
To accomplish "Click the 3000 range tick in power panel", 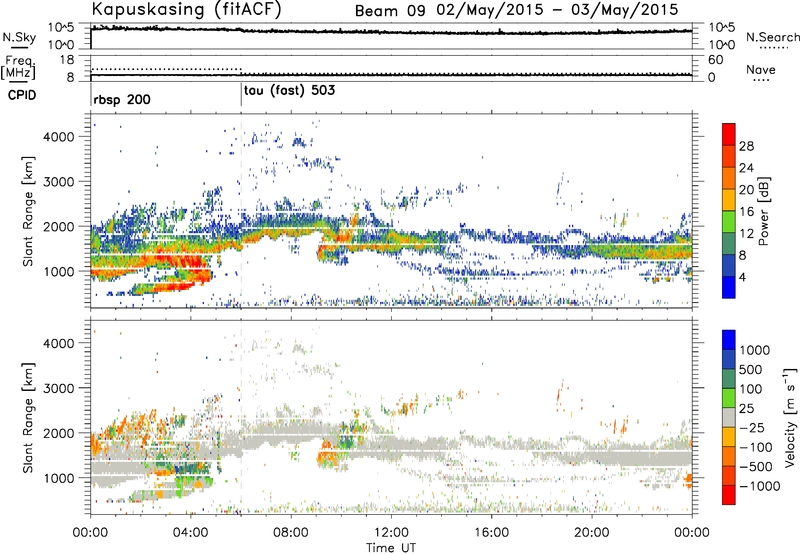I will pyautogui.click(x=58, y=182).
